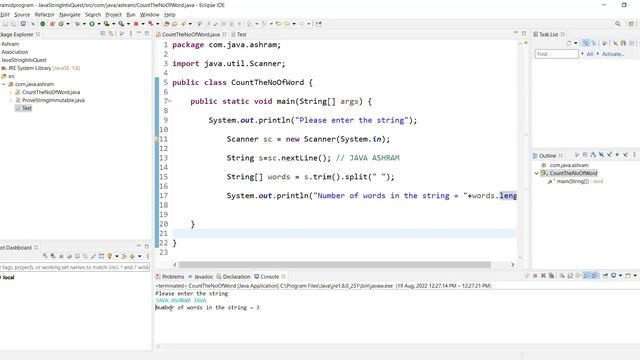640x360 pixels.
Task: Open the Help menu
Action: tap(170, 14)
